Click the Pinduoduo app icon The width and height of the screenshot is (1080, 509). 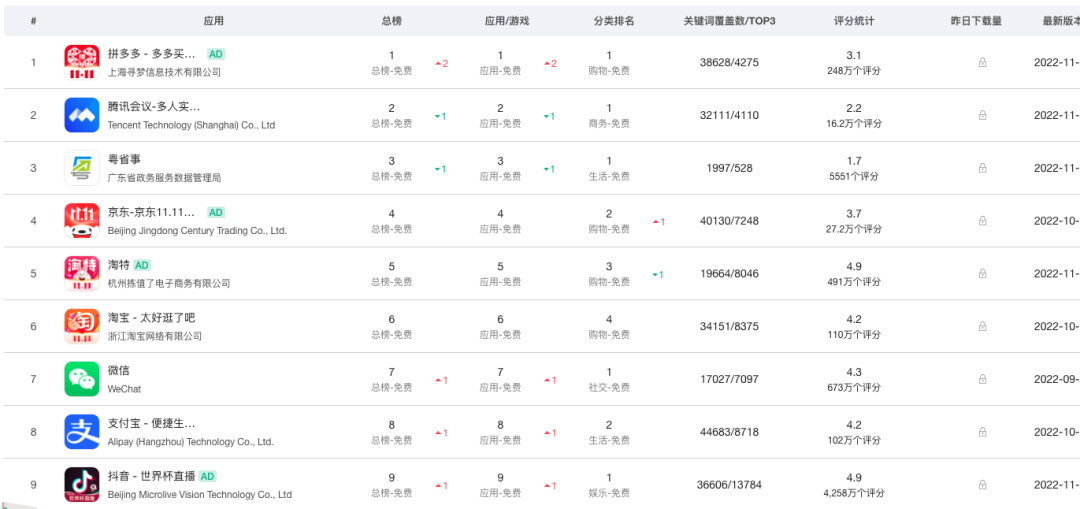82,62
